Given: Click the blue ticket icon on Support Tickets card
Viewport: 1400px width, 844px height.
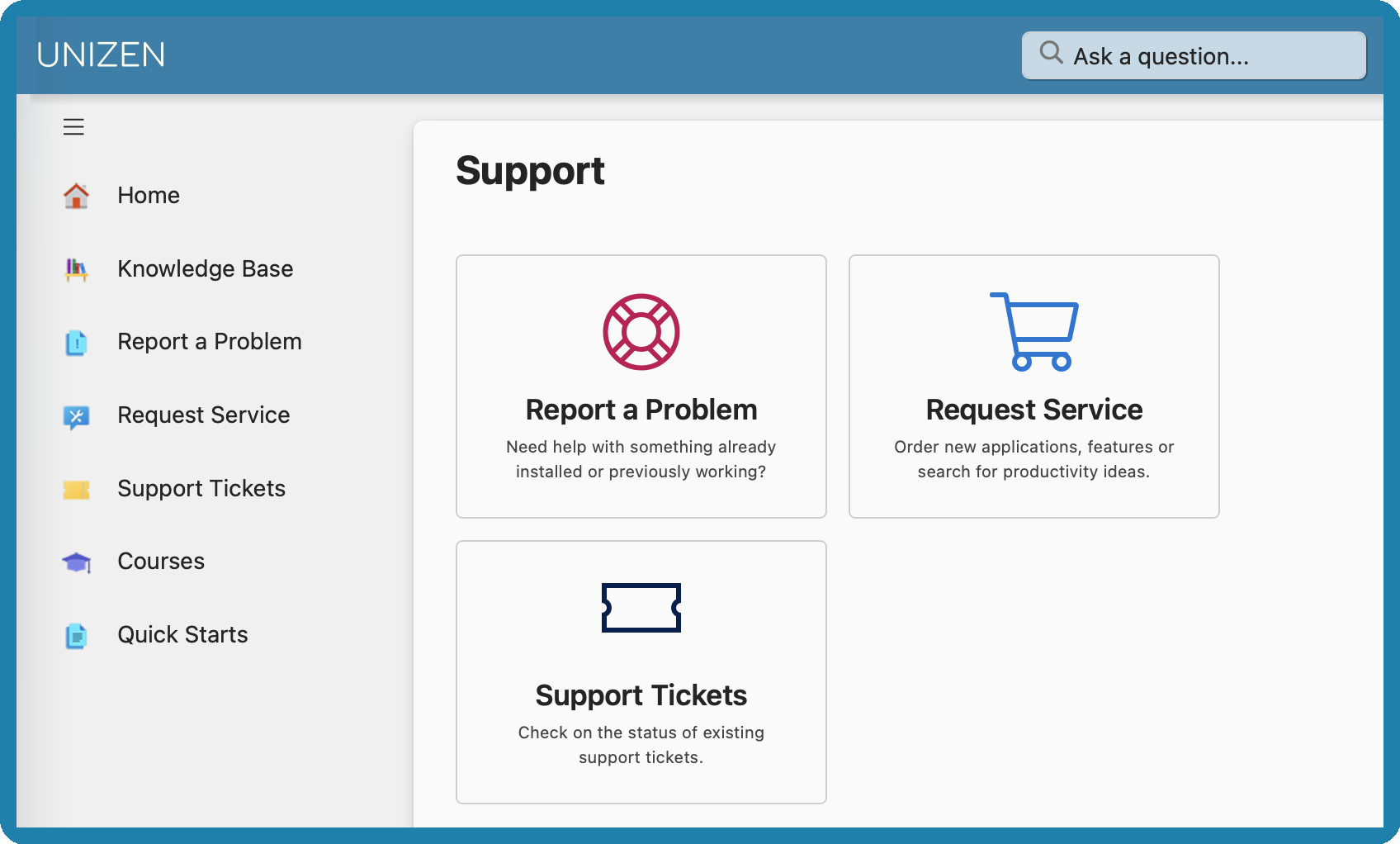Looking at the screenshot, I should 641,609.
